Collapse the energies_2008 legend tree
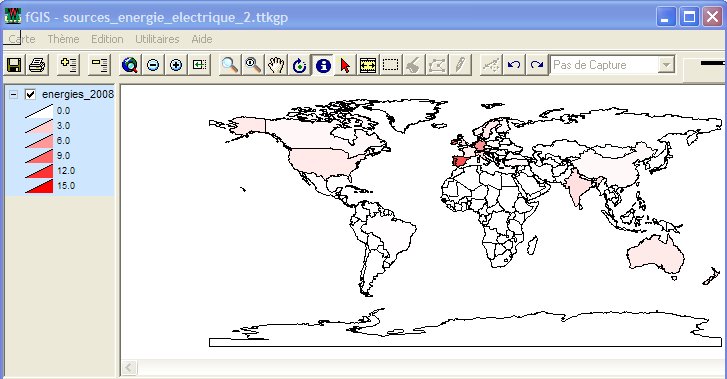 point(13,94)
